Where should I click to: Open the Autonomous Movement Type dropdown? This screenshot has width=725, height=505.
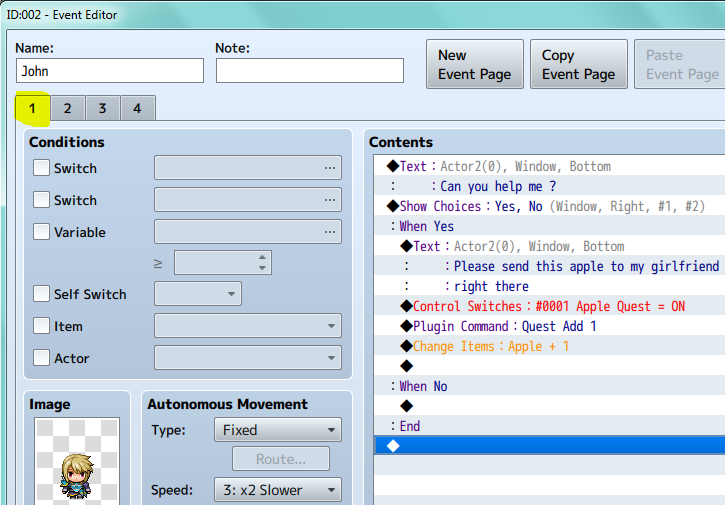tap(278, 430)
